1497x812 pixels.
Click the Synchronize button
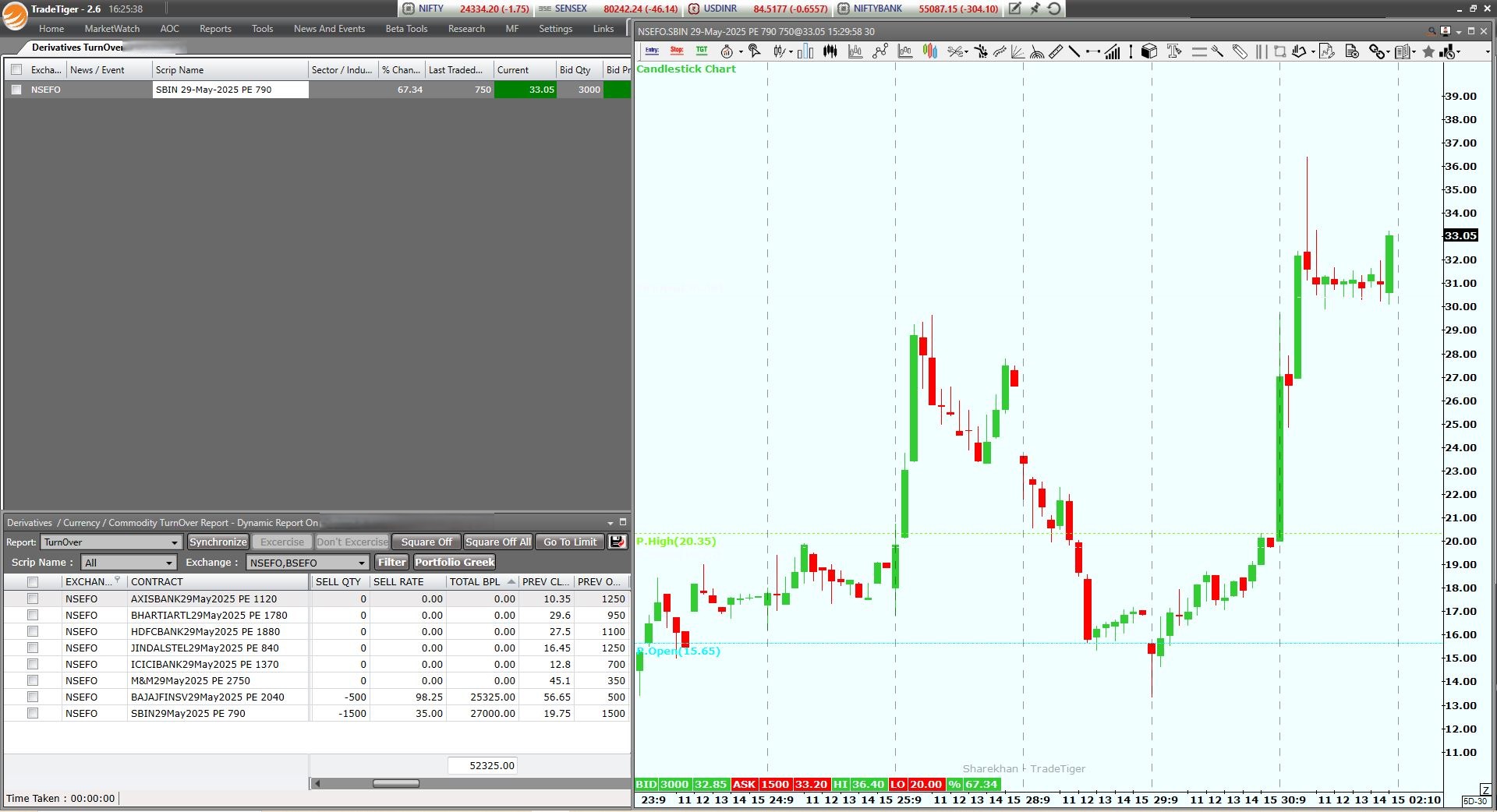click(x=218, y=542)
